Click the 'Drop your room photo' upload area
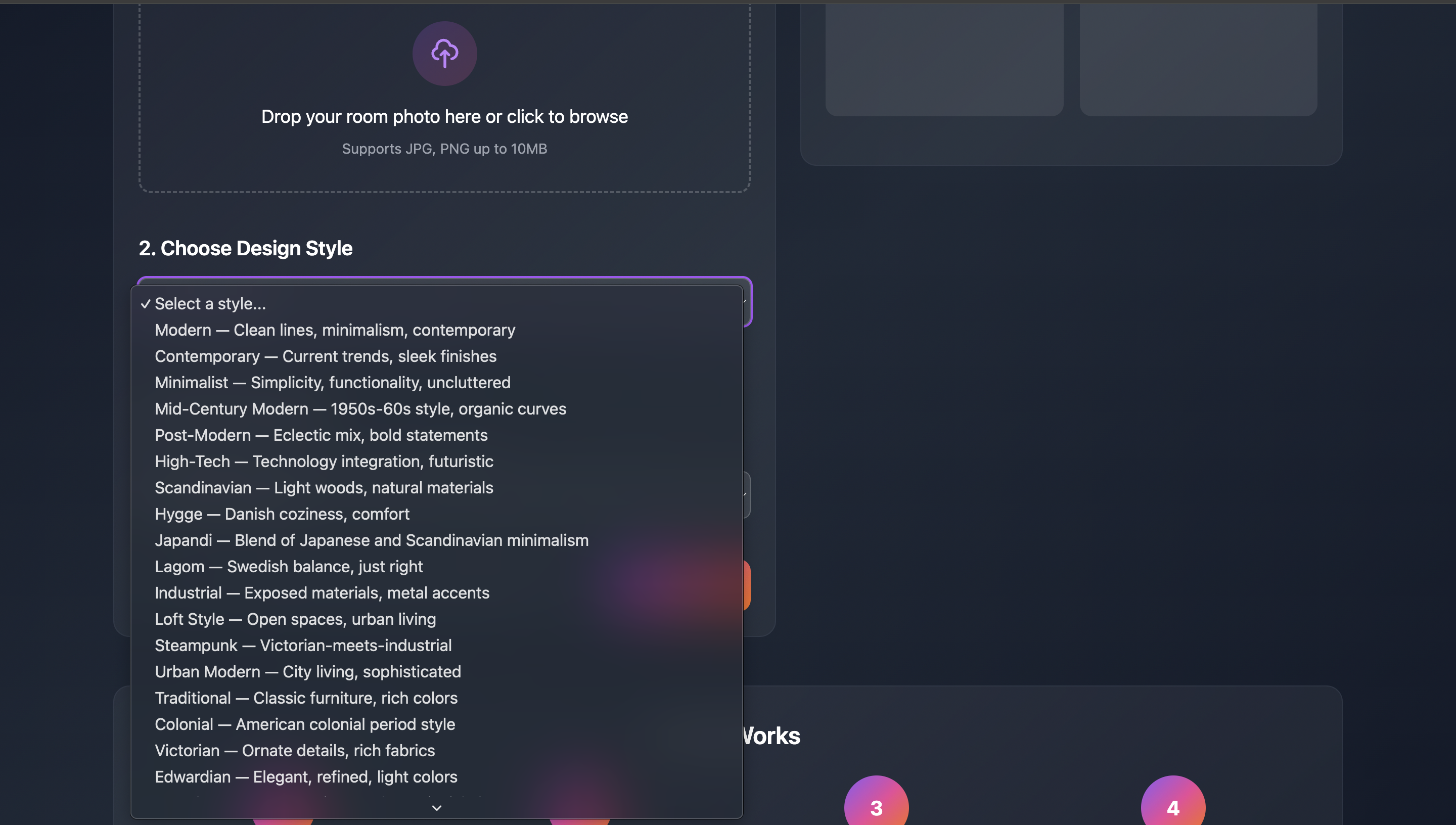The width and height of the screenshot is (1456, 825). pyautogui.click(x=444, y=116)
